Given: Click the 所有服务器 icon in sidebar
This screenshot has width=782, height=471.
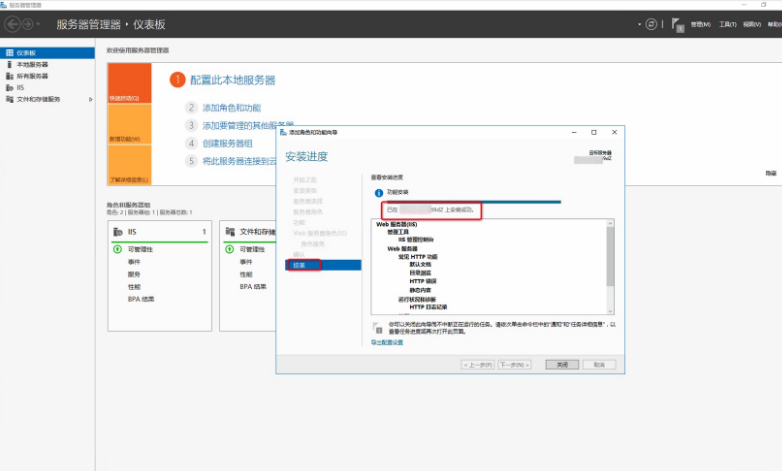Looking at the screenshot, I should point(10,76).
